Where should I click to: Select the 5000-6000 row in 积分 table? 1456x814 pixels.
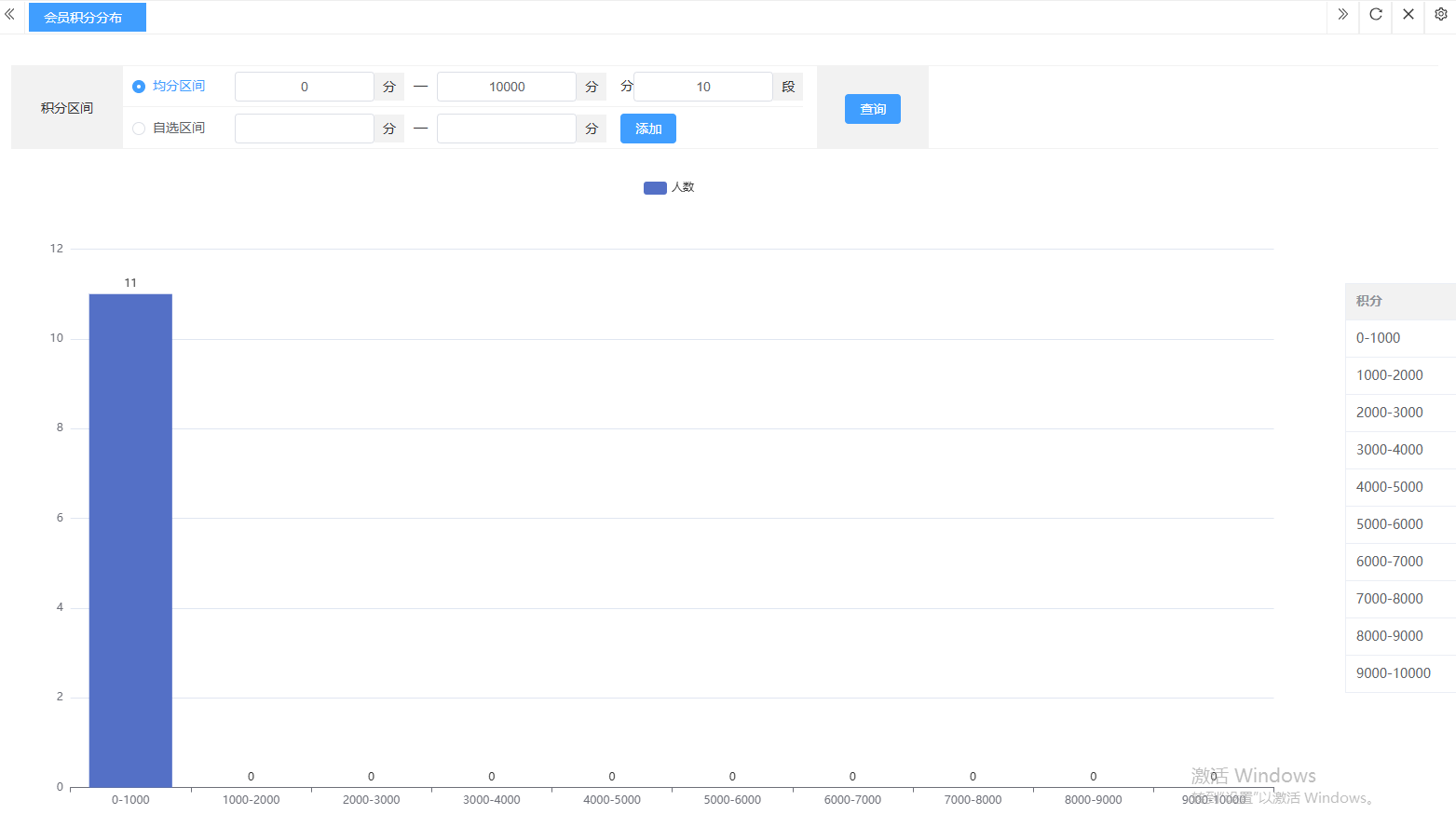tap(1399, 524)
